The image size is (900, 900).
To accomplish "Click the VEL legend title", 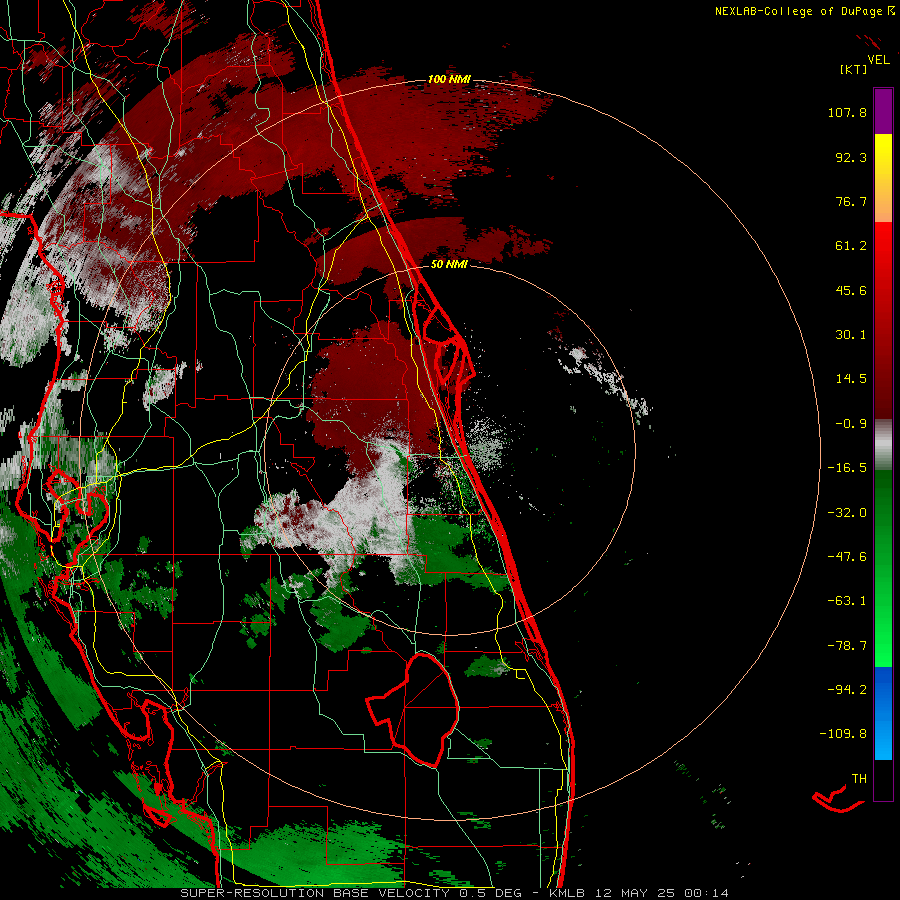I will click(x=879, y=60).
